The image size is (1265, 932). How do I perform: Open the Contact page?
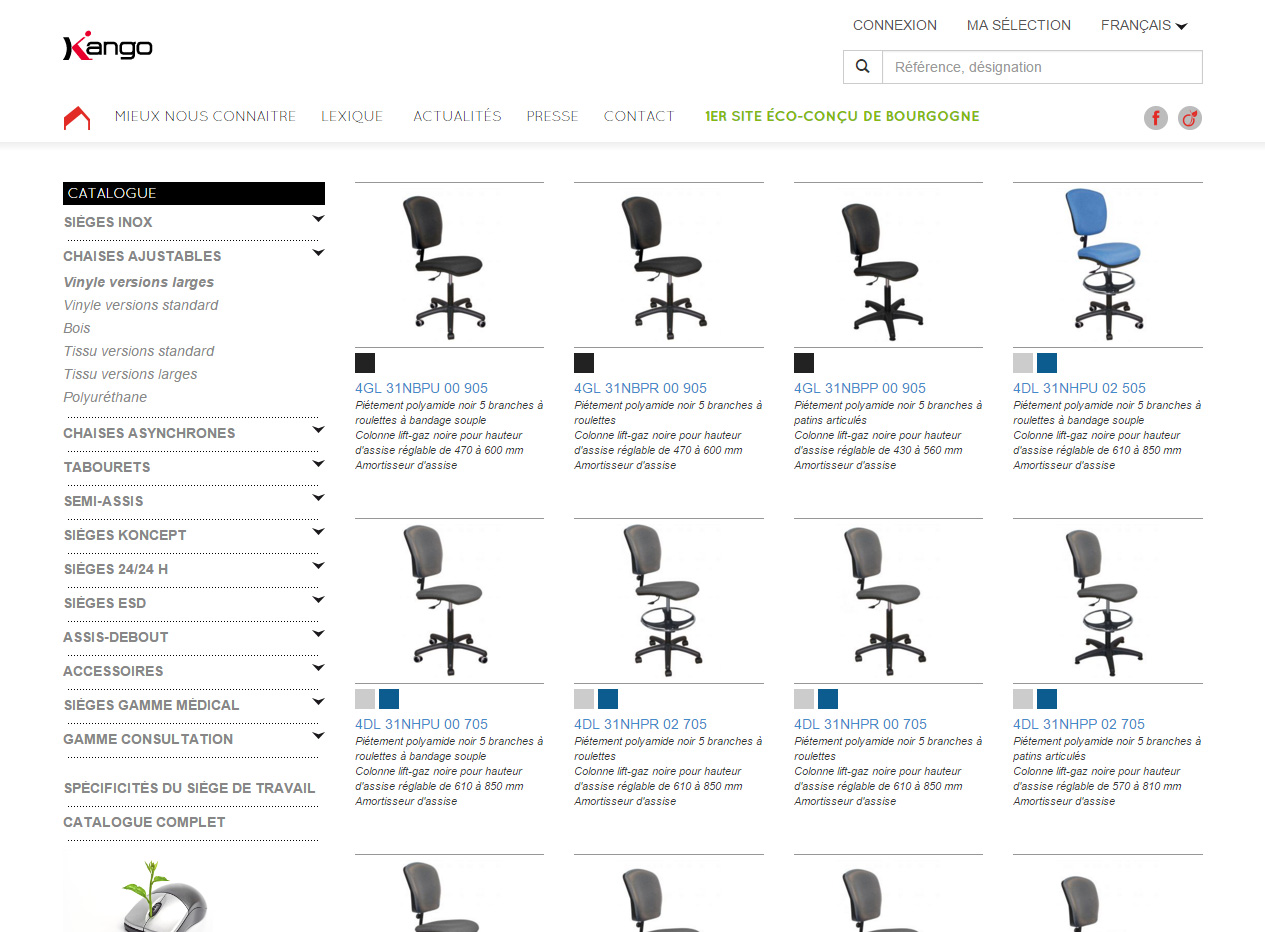pyautogui.click(x=639, y=116)
